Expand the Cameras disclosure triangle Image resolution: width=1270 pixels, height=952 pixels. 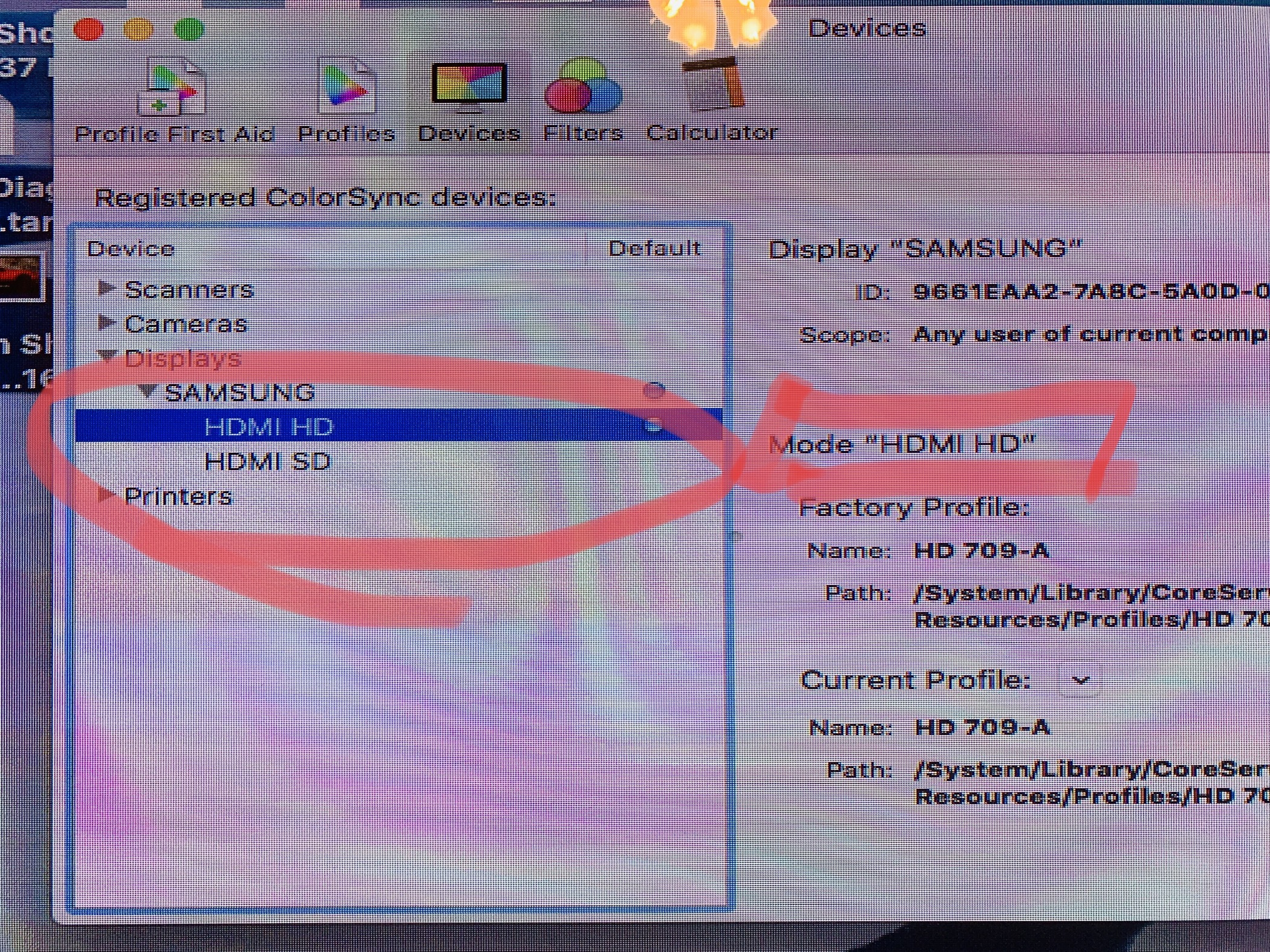pyautogui.click(x=106, y=323)
